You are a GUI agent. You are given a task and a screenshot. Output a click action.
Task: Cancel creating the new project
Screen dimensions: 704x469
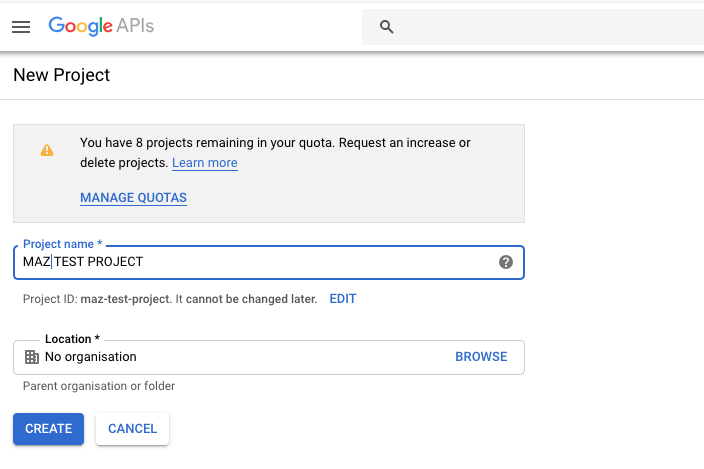pyautogui.click(x=132, y=429)
